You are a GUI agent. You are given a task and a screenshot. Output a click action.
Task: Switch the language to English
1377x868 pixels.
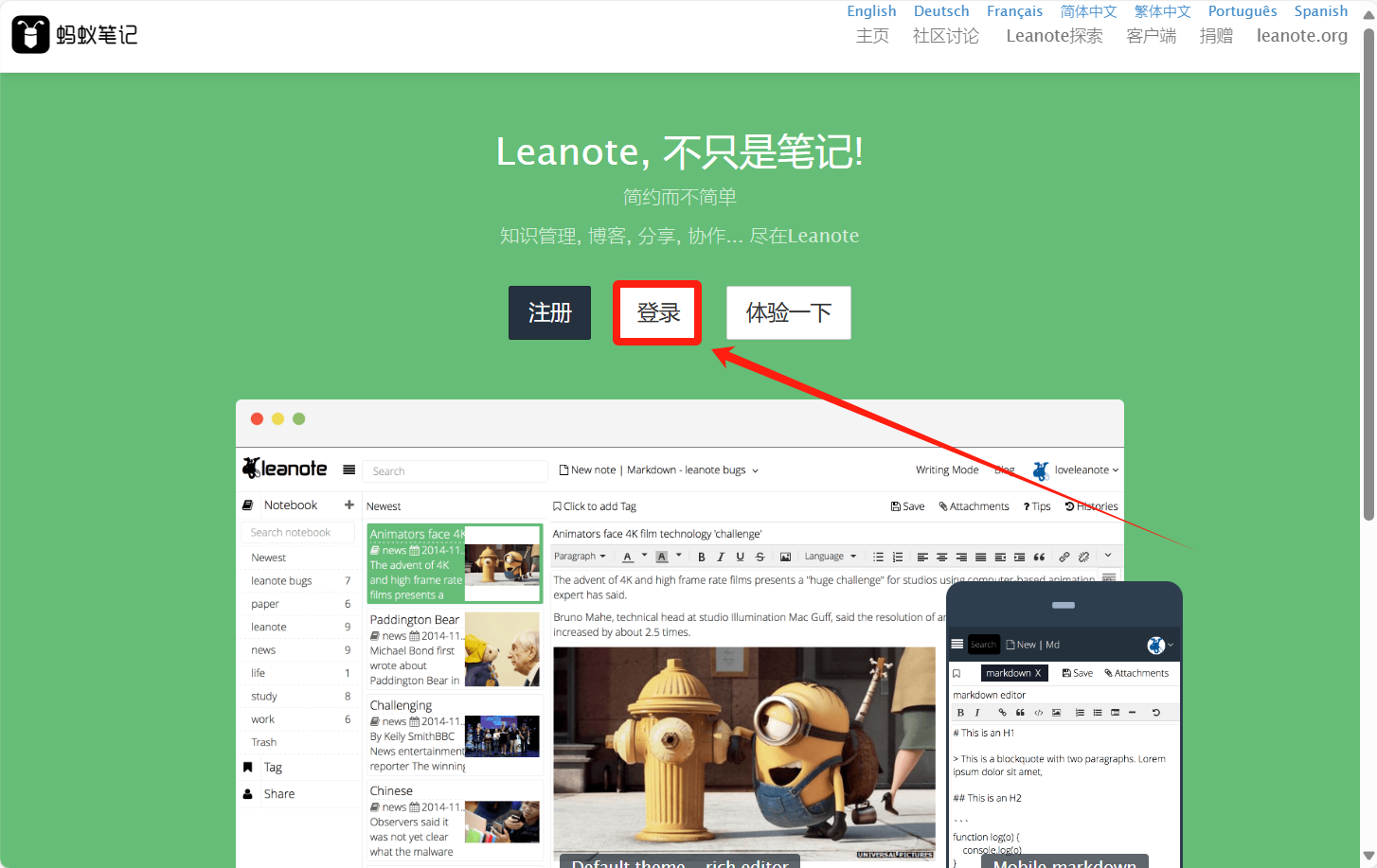point(870,11)
